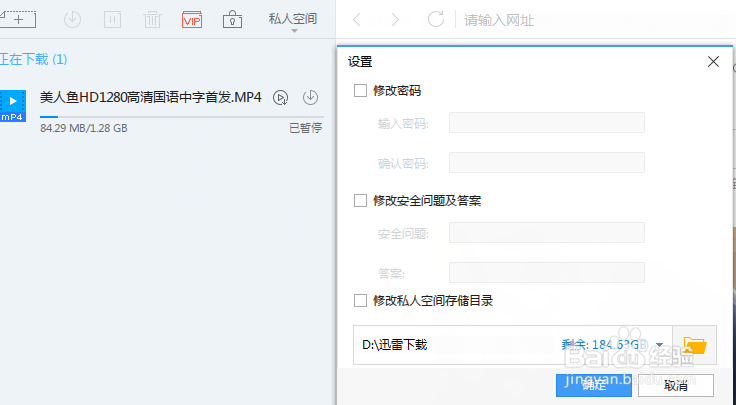736x405 pixels.
Task: Click the MP4 file type thumbnail
Action: click(x=13, y=106)
